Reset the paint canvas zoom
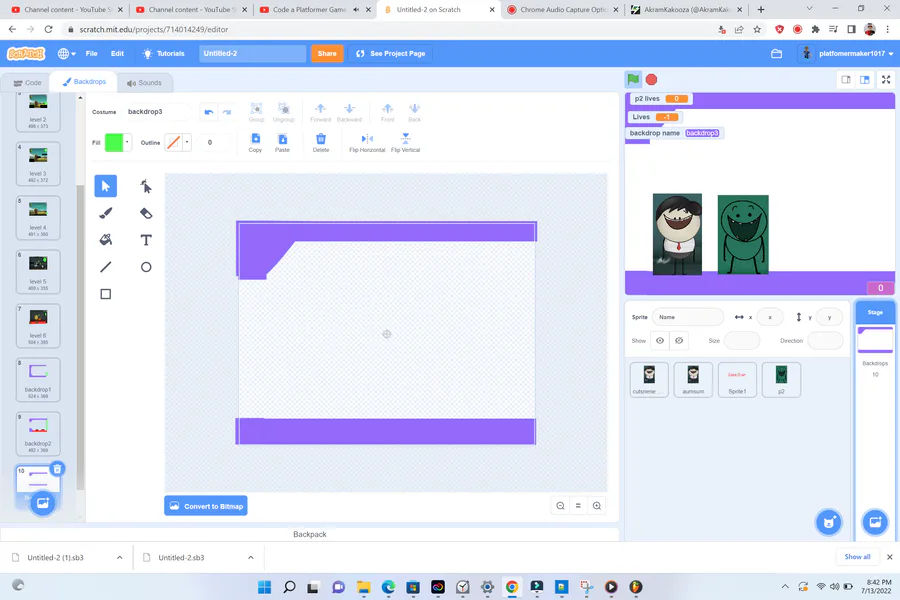Image resolution: width=900 pixels, height=600 pixels. coord(579,506)
